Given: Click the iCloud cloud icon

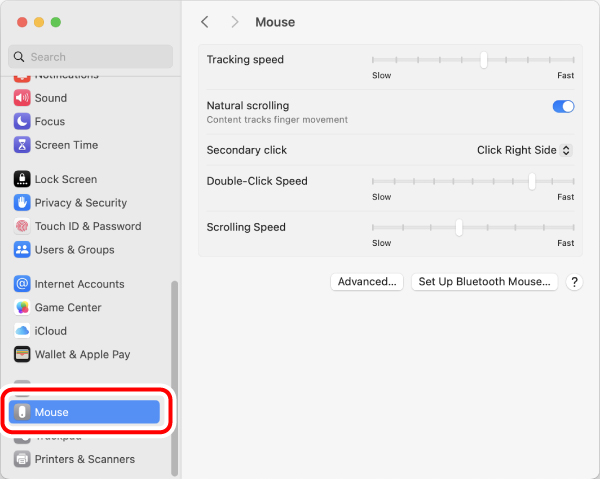Looking at the screenshot, I should click(22, 331).
